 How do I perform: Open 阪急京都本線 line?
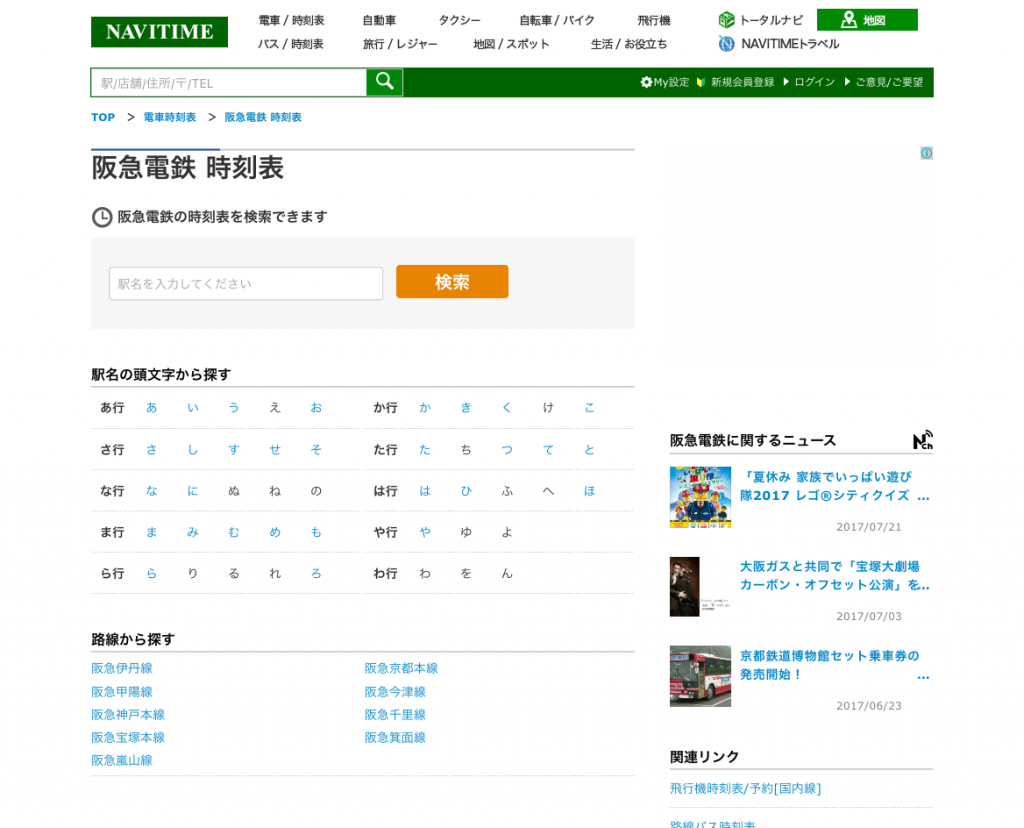click(401, 668)
